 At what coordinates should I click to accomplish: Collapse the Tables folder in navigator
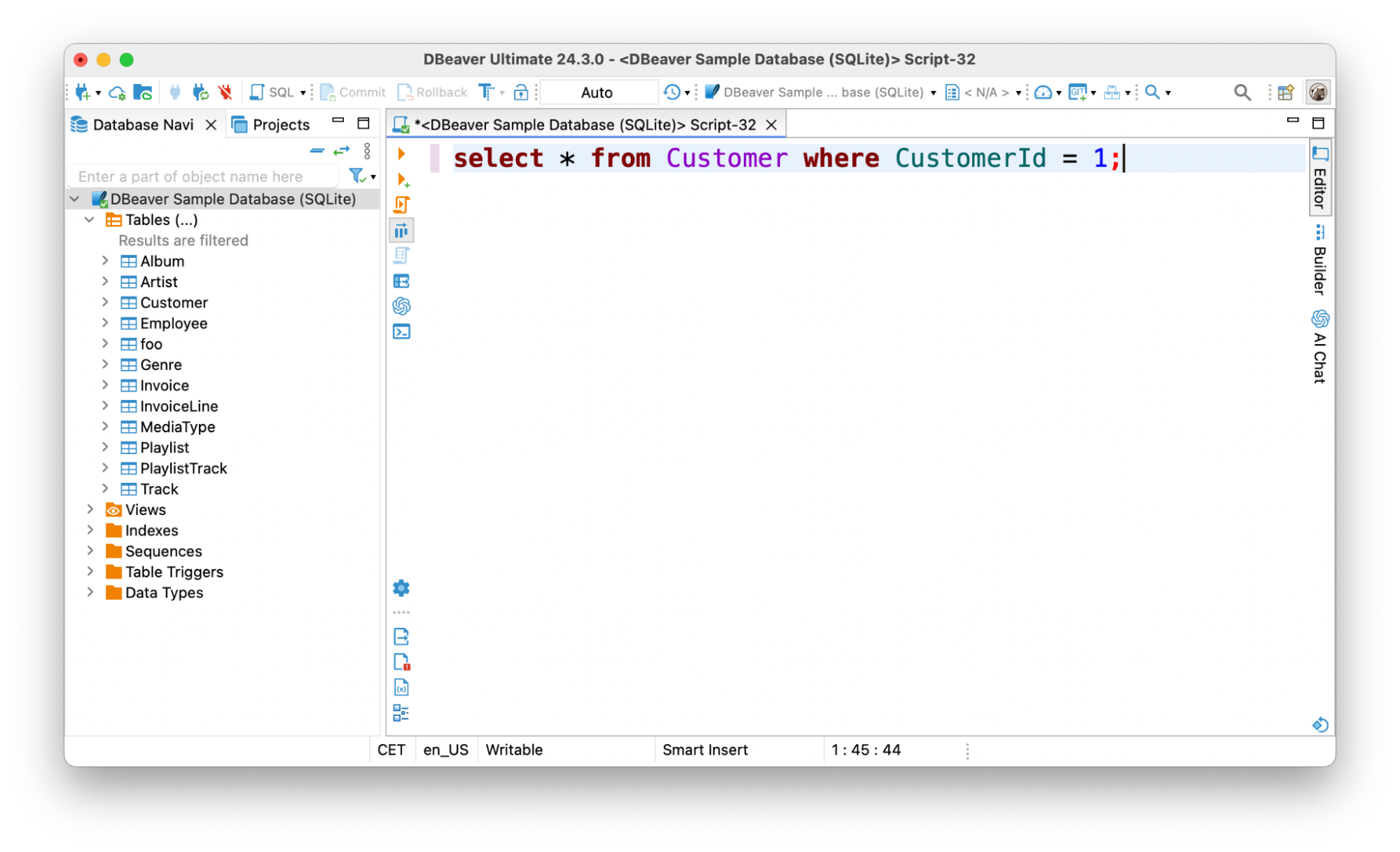pos(90,219)
